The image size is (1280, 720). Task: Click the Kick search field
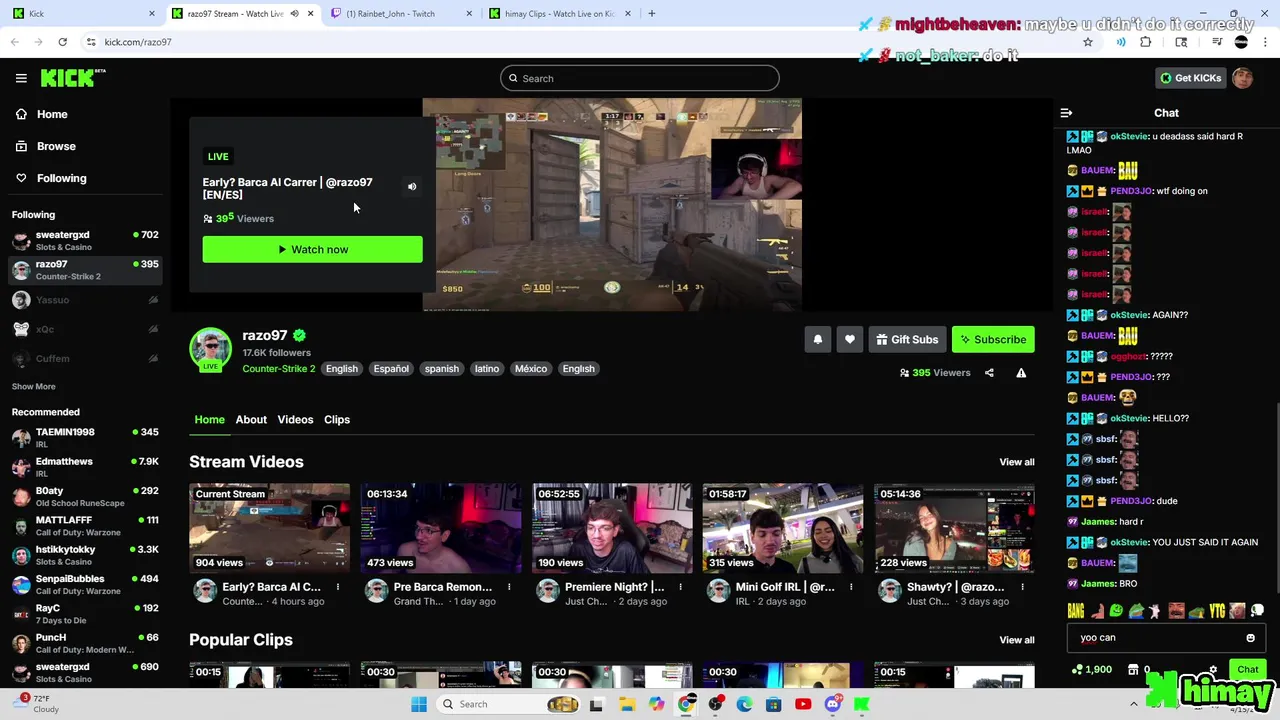[640, 78]
